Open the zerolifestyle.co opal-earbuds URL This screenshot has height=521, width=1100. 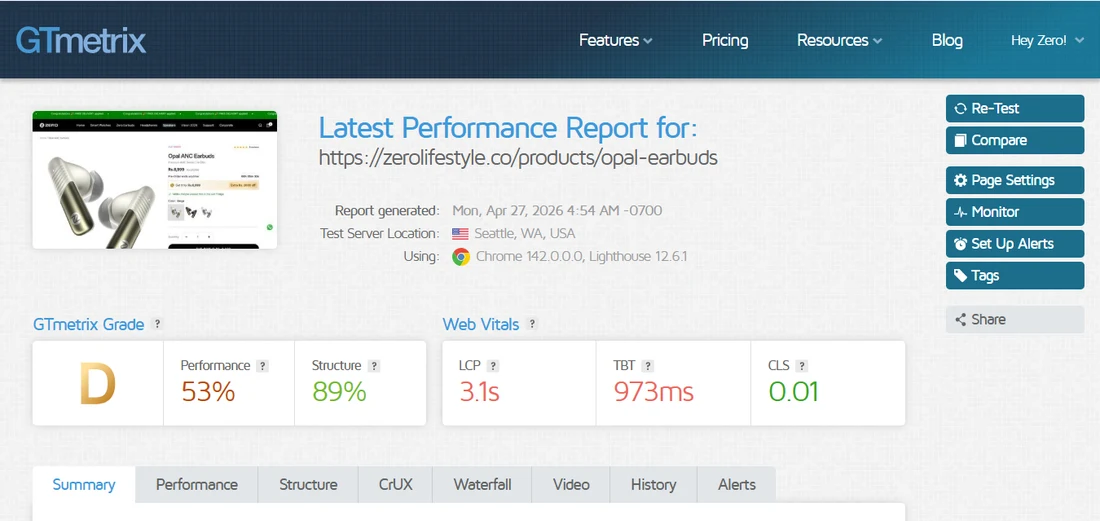[x=518, y=158]
